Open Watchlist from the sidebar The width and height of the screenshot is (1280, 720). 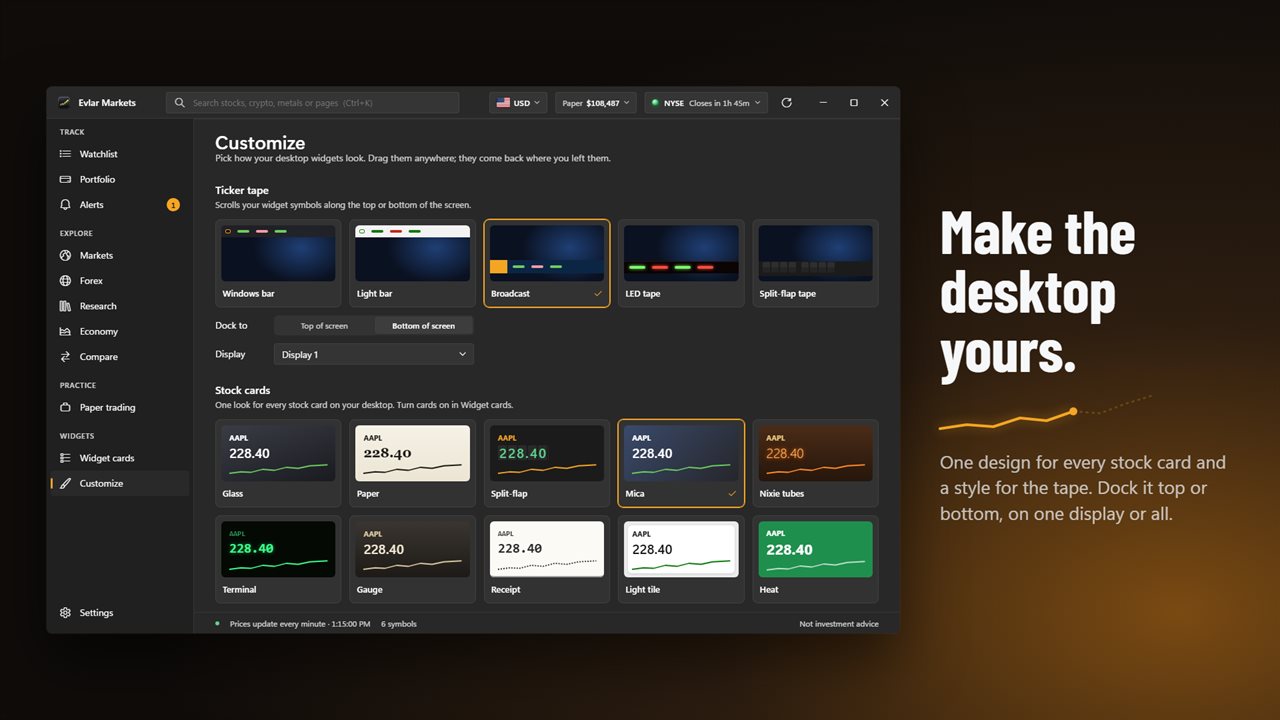coord(119,154)
